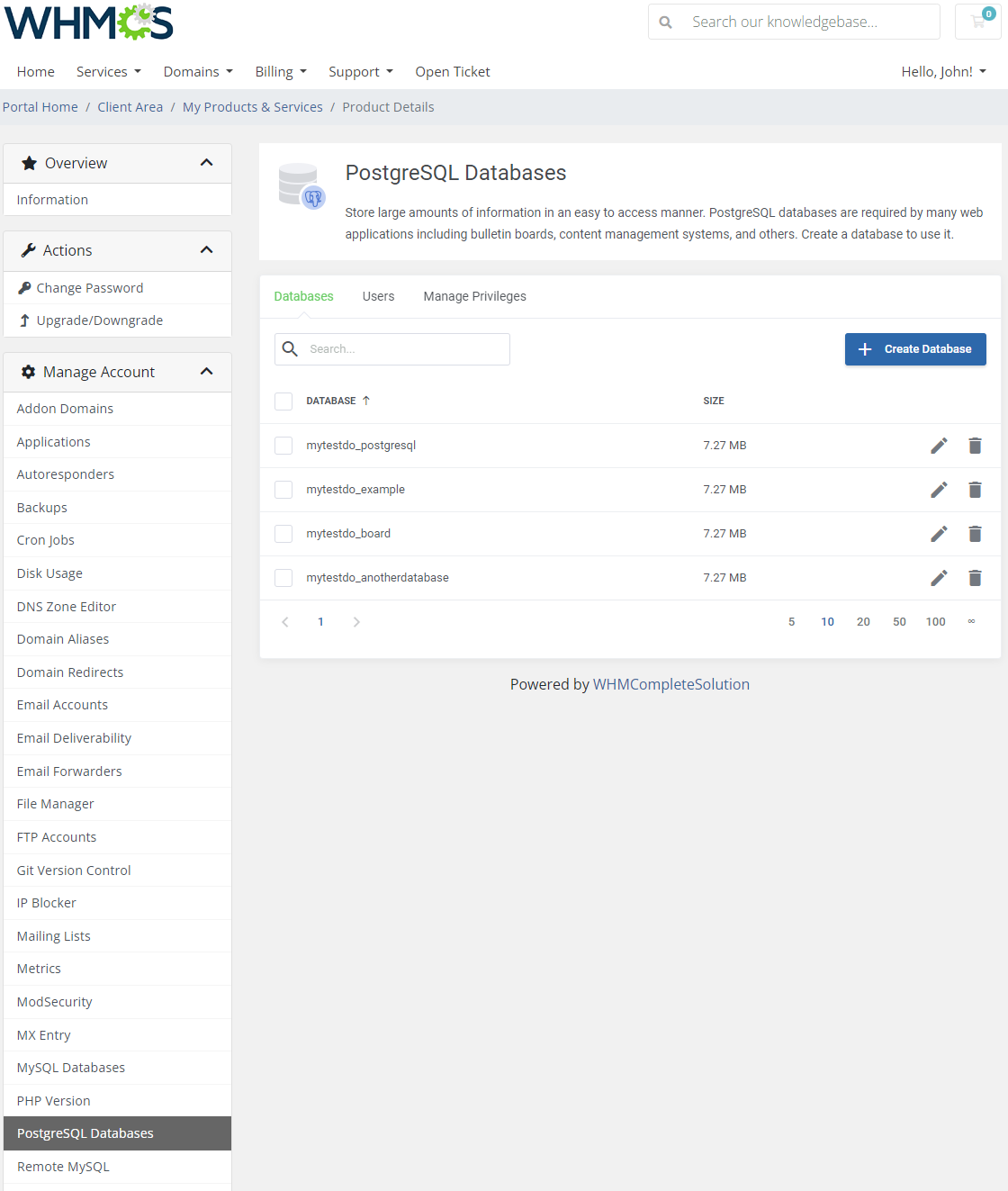Select page number 1
Screen dimensions: 1008x1191
(320, 622)
